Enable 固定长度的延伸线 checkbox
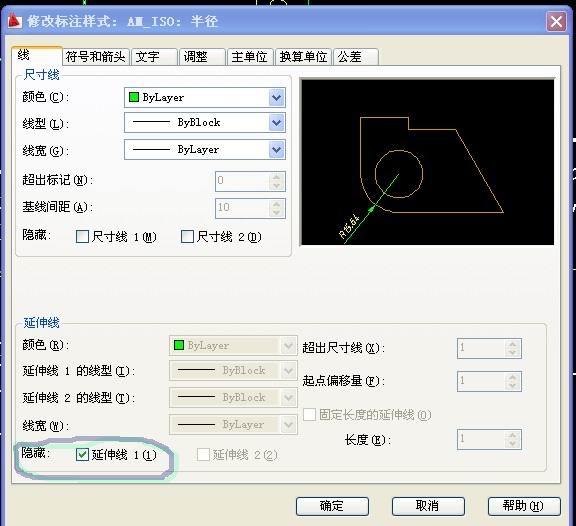 pyautogui.click(x=309, y=415)
